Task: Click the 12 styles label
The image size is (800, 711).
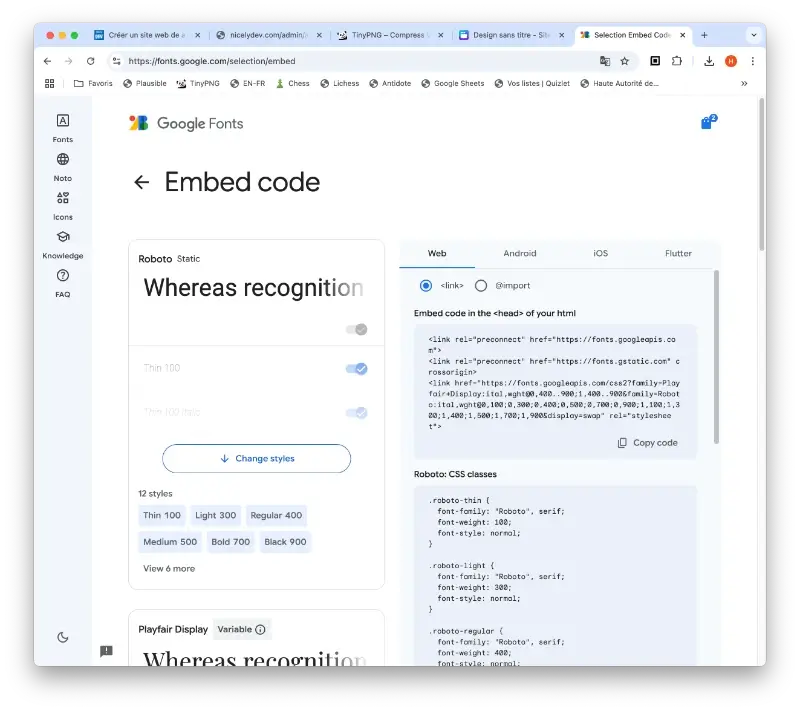Action: point(155,494)
